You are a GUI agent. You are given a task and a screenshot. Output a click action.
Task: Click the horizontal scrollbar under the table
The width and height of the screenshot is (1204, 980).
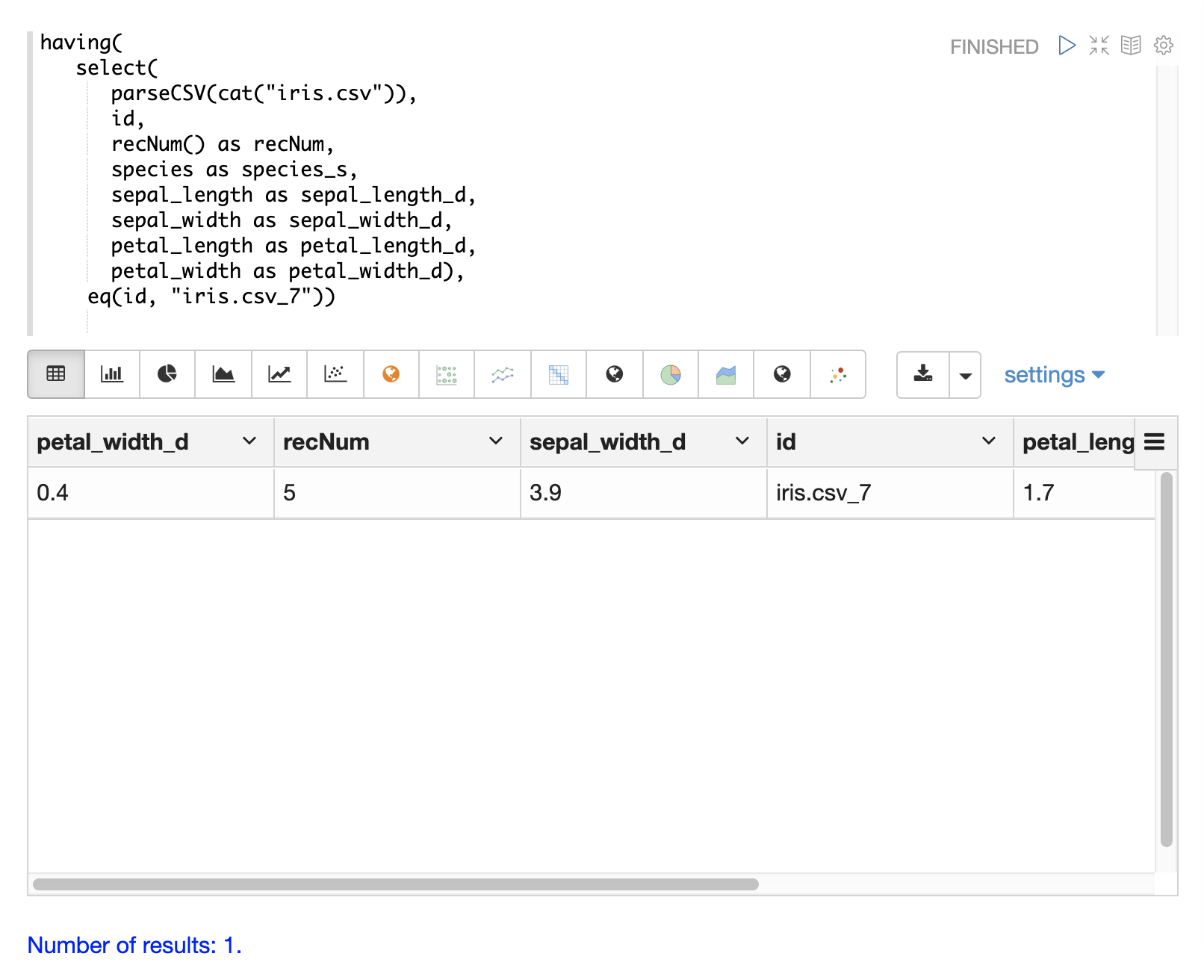(x=396, y=884)
